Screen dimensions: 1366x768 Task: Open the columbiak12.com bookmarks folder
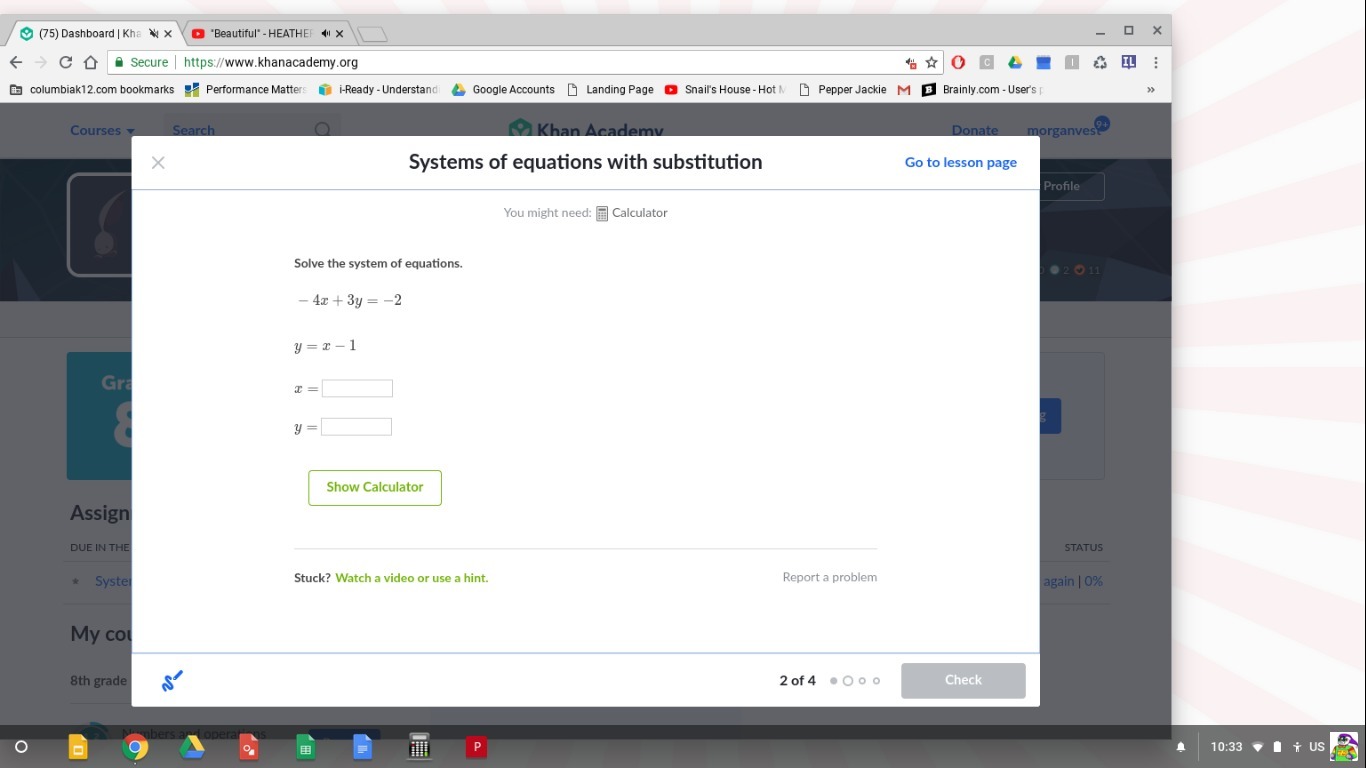(92, 89)
